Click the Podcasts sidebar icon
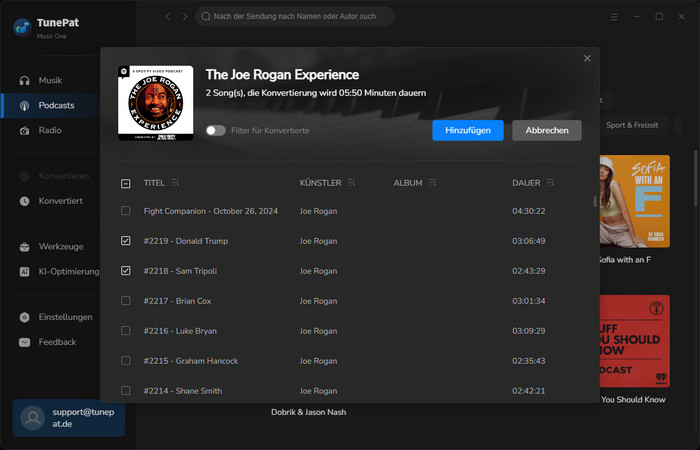Viewport: 700px width, 450px height. [x=25, y=106]
